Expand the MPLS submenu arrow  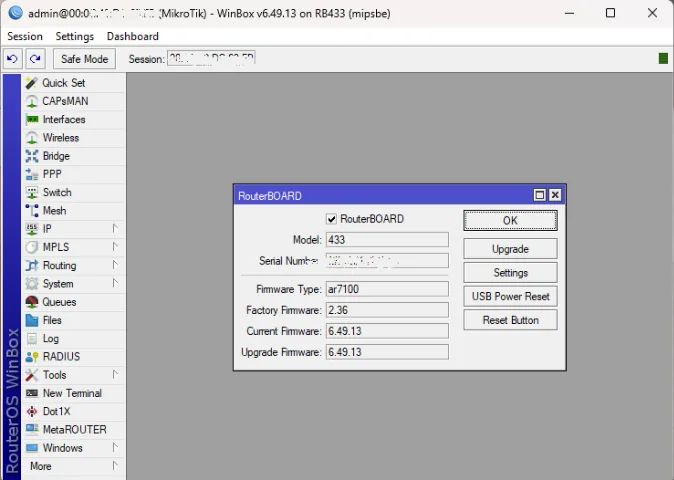[115, 247]
